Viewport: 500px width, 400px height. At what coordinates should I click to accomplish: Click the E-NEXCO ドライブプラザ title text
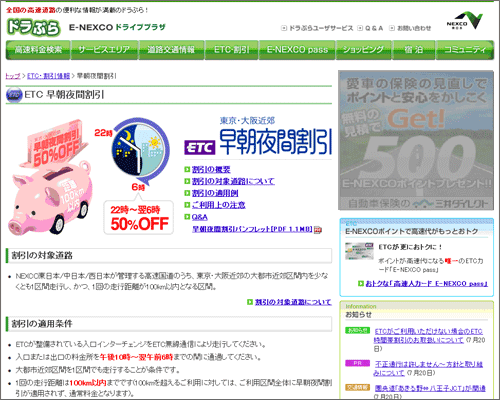[117, 27]
